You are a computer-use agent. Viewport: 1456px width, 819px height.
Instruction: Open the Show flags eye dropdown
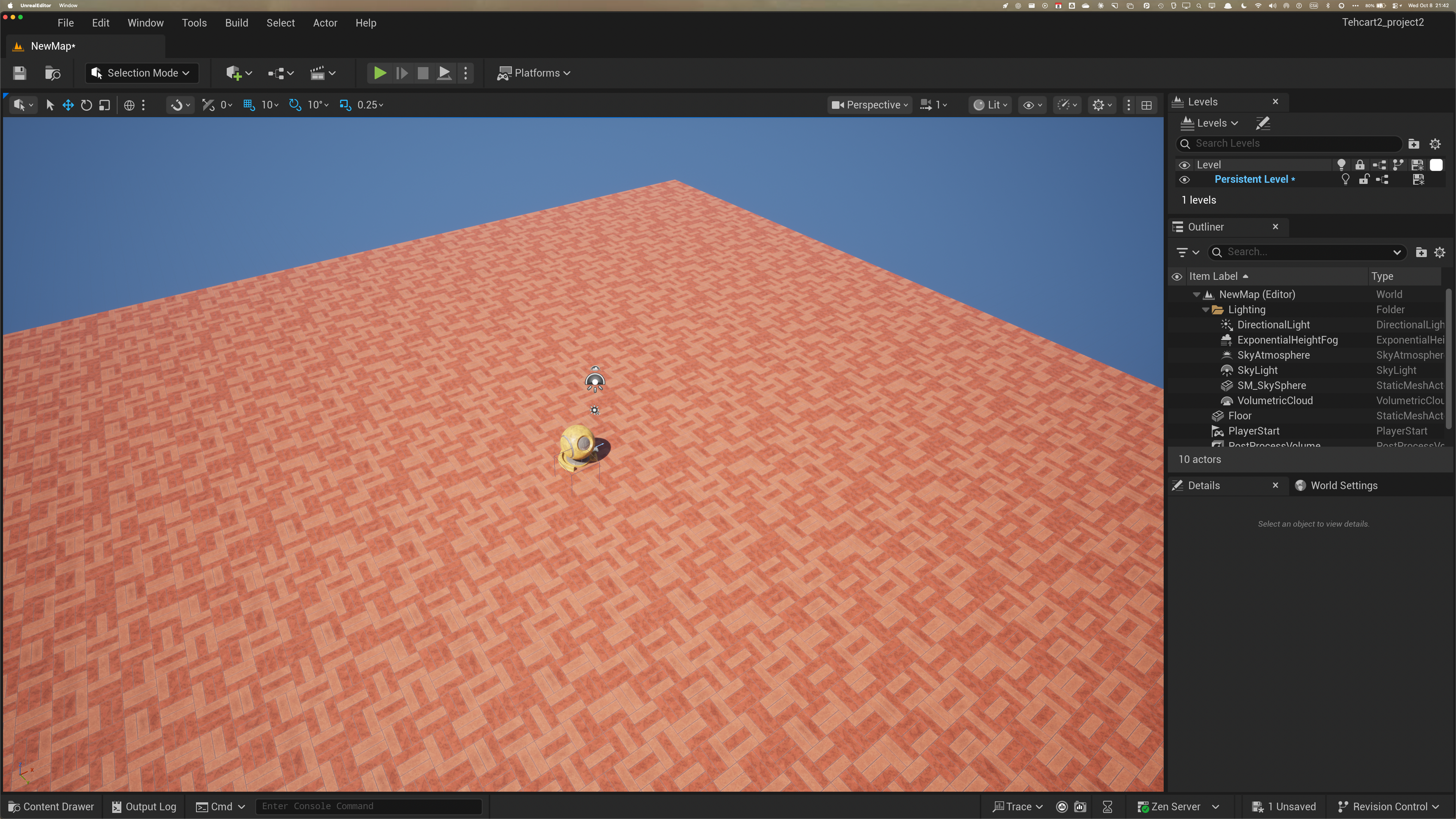point(1032,105)
